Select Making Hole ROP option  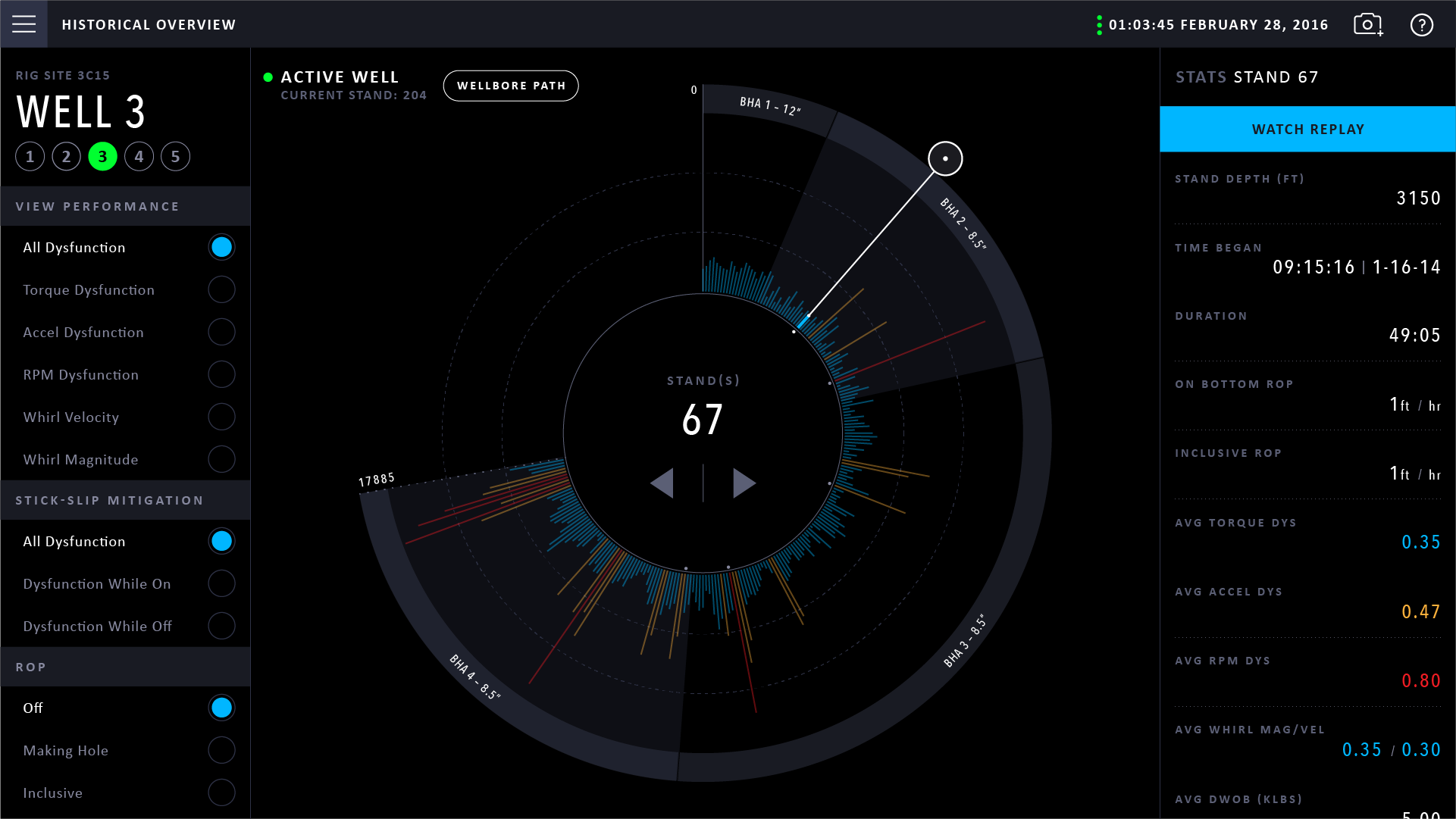[x=221, y=750]
